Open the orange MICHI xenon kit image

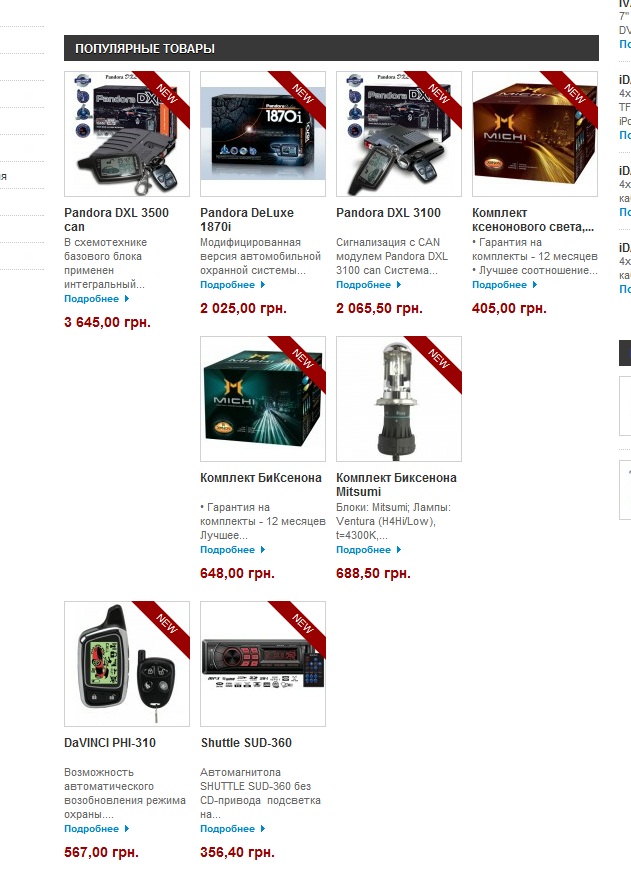pyautogui.click(x=534, y=134)
